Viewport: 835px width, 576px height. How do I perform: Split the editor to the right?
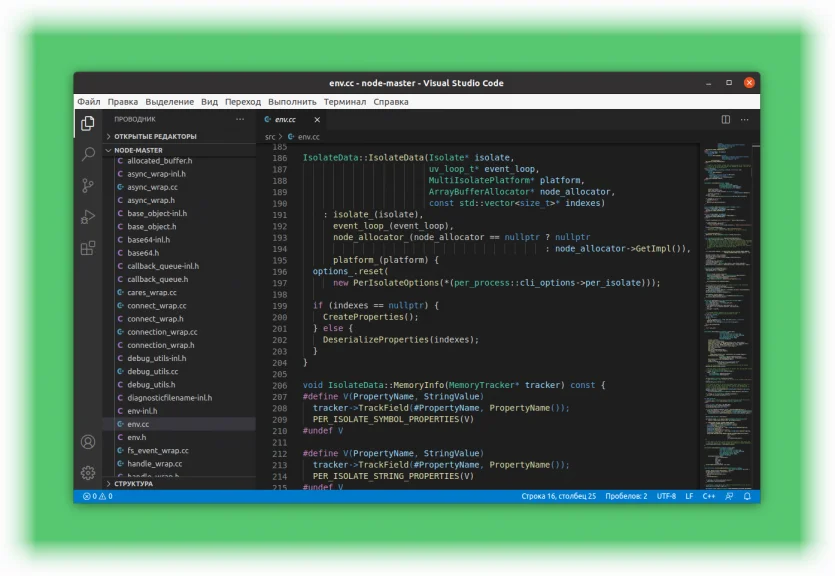[726, 119]
